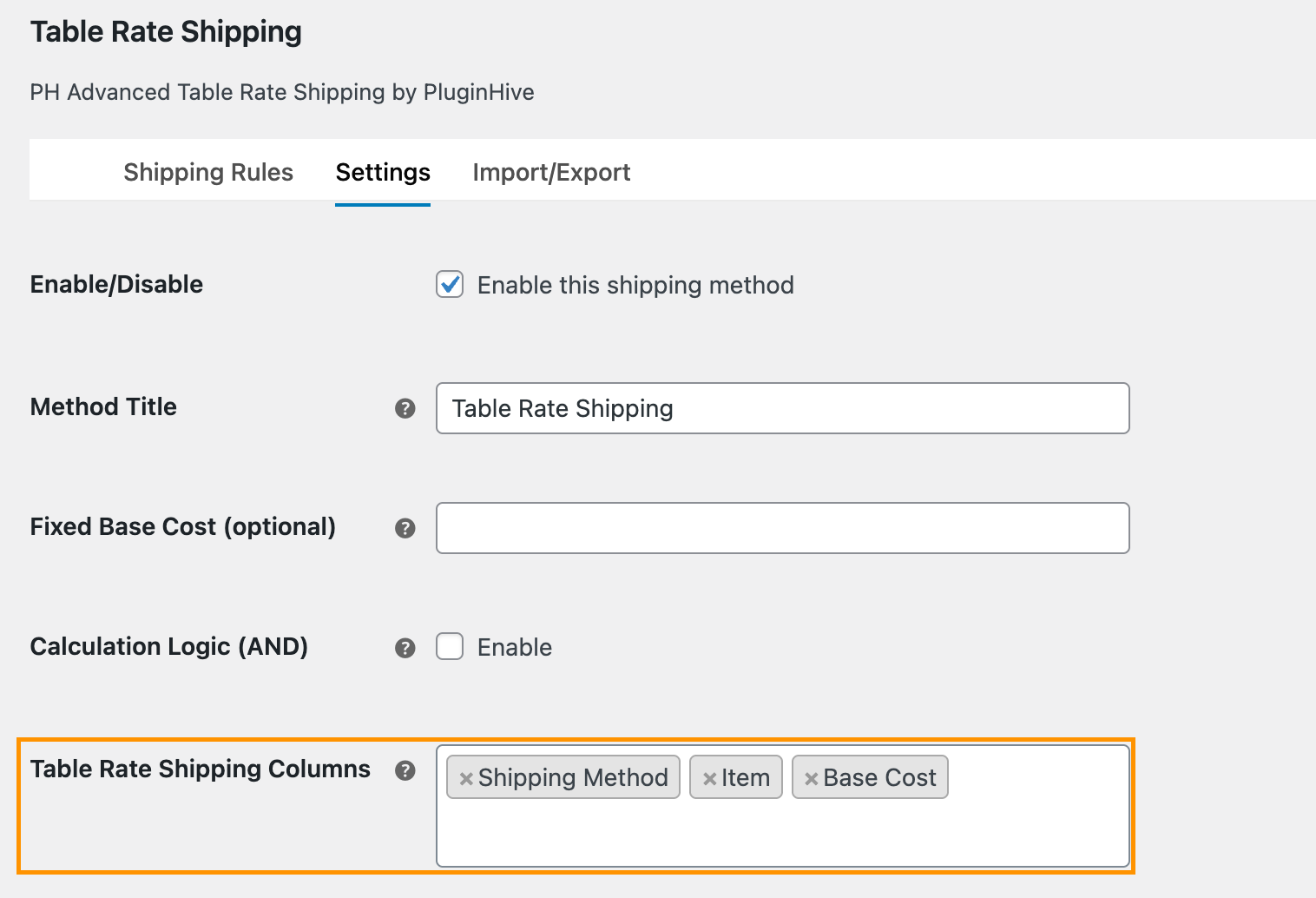Click the Item tag label
Viewport: 1316px width, 898px height.
click(x=746, y=777)
